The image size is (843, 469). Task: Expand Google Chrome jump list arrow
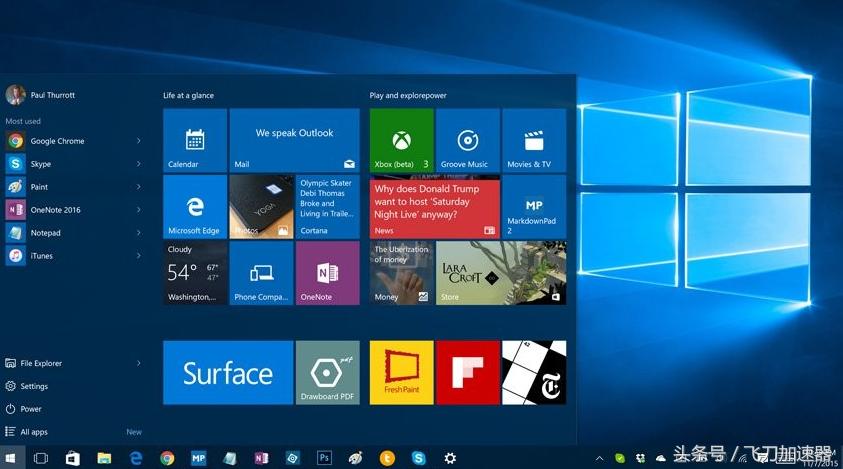pos(139,141)
